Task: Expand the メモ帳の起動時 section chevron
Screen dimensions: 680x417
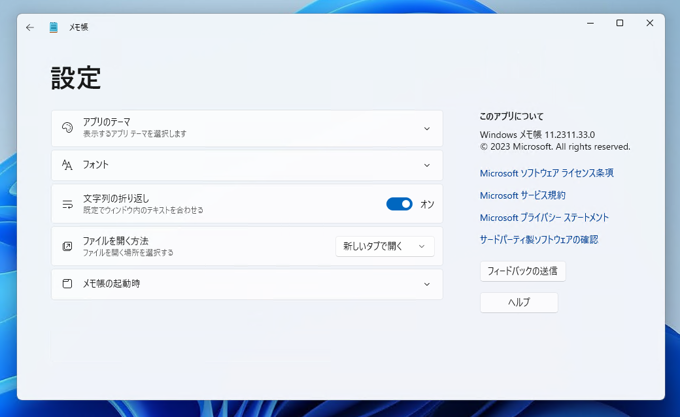Action: pyautogui.click(x=427, y=284)
